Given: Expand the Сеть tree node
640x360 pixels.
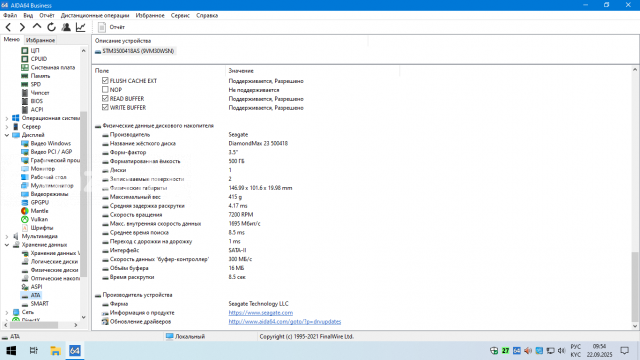Looking at the screenshot, I should click(7, 312).
